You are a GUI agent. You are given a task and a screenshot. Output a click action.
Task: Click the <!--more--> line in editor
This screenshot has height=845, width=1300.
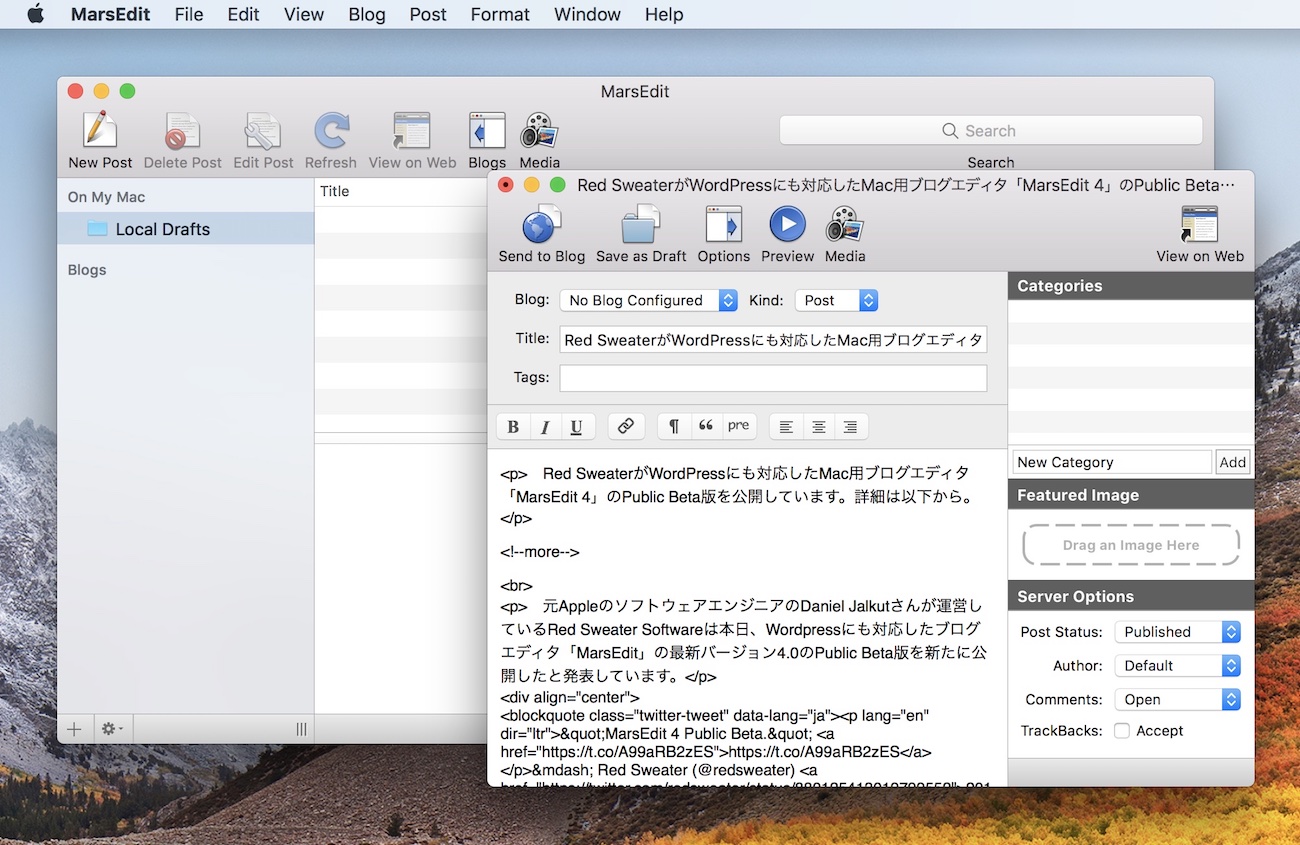point(540,552)
